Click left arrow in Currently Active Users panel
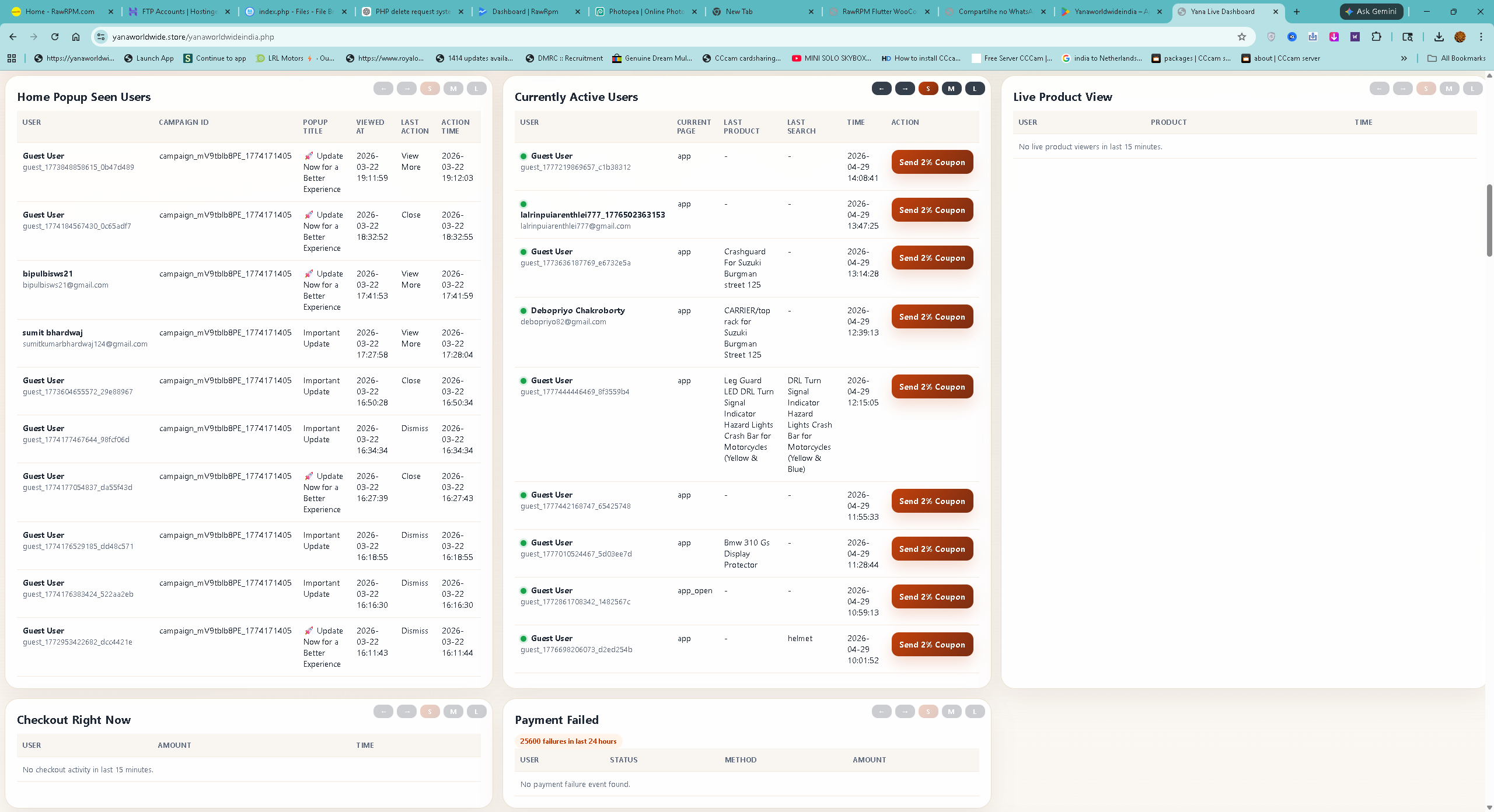The image size is (1494, 812). pos(881,89)
